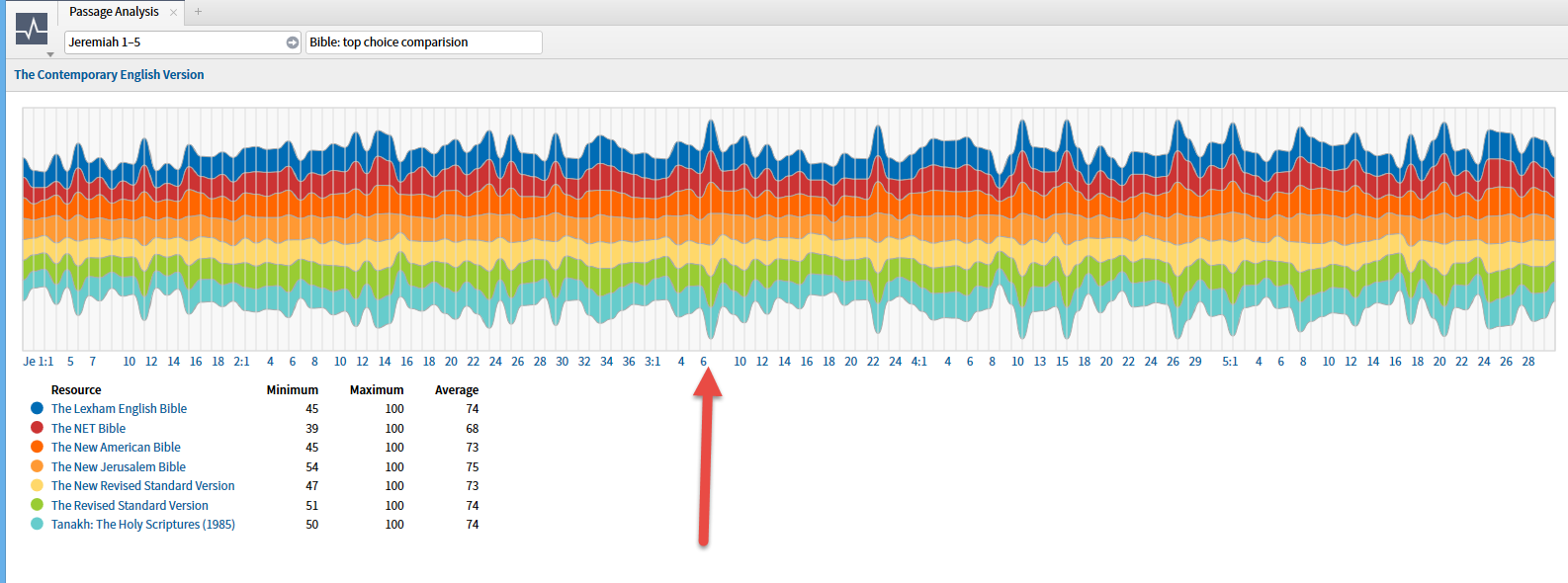Click the go arrow in reference box
Viewport: 1568px width, 583px height.
[293, 42]
